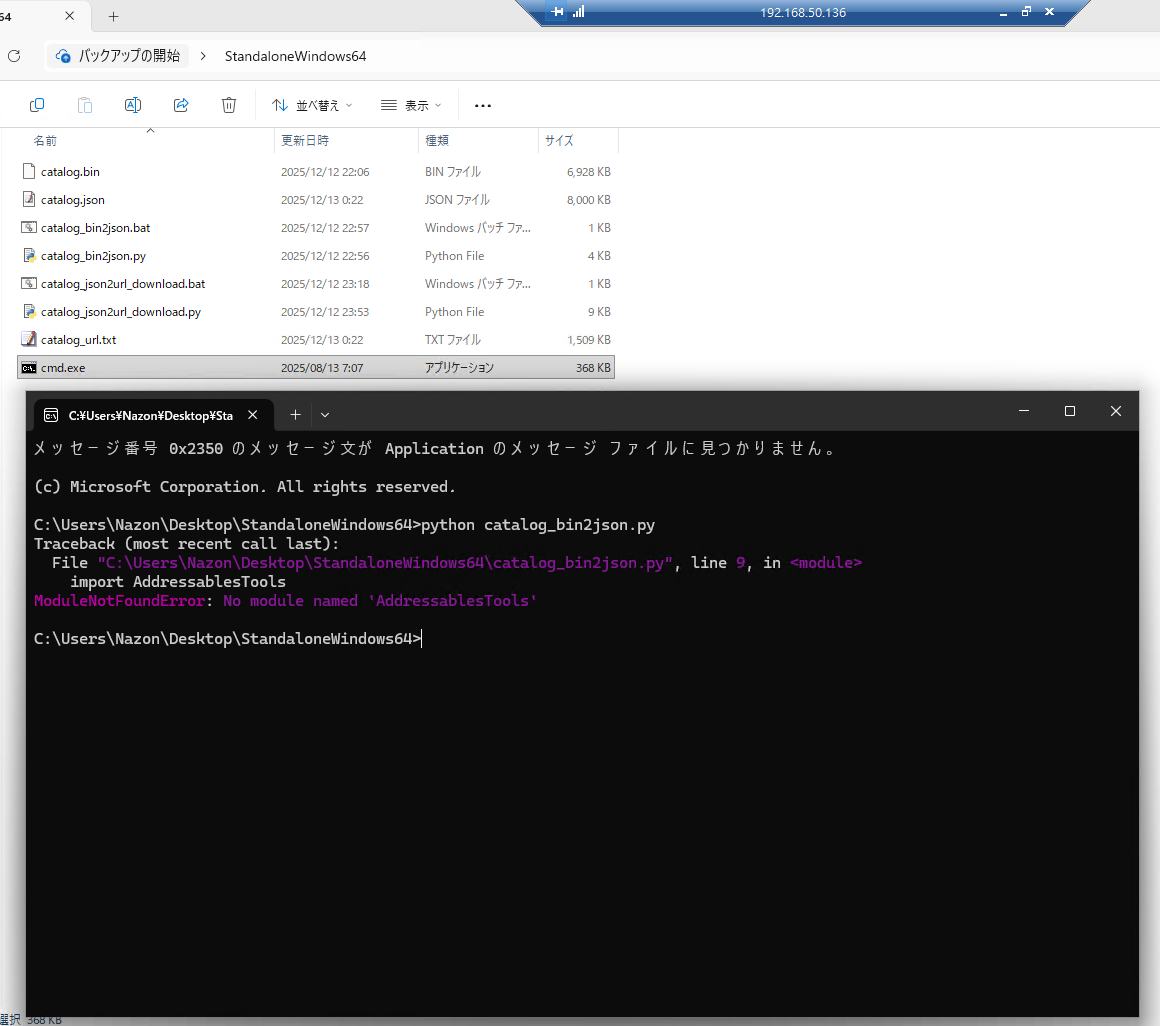Sort files by 更新日時 column header
This screenshot has height=1026, width=1160.
(x=305, y=141)
